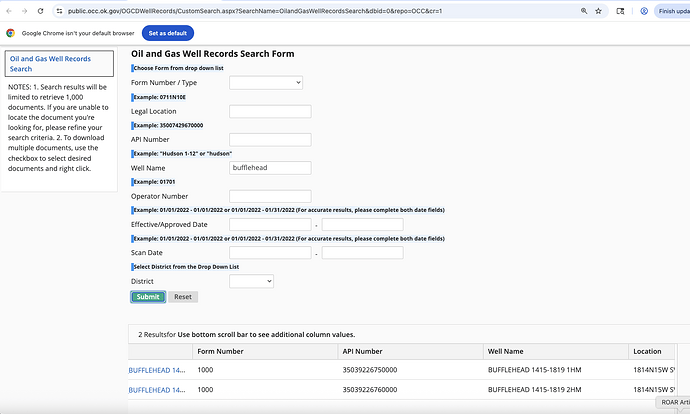Screen dimensions: 690x414
Task: Click Effective/Approved Date end field
Action: 363,224
